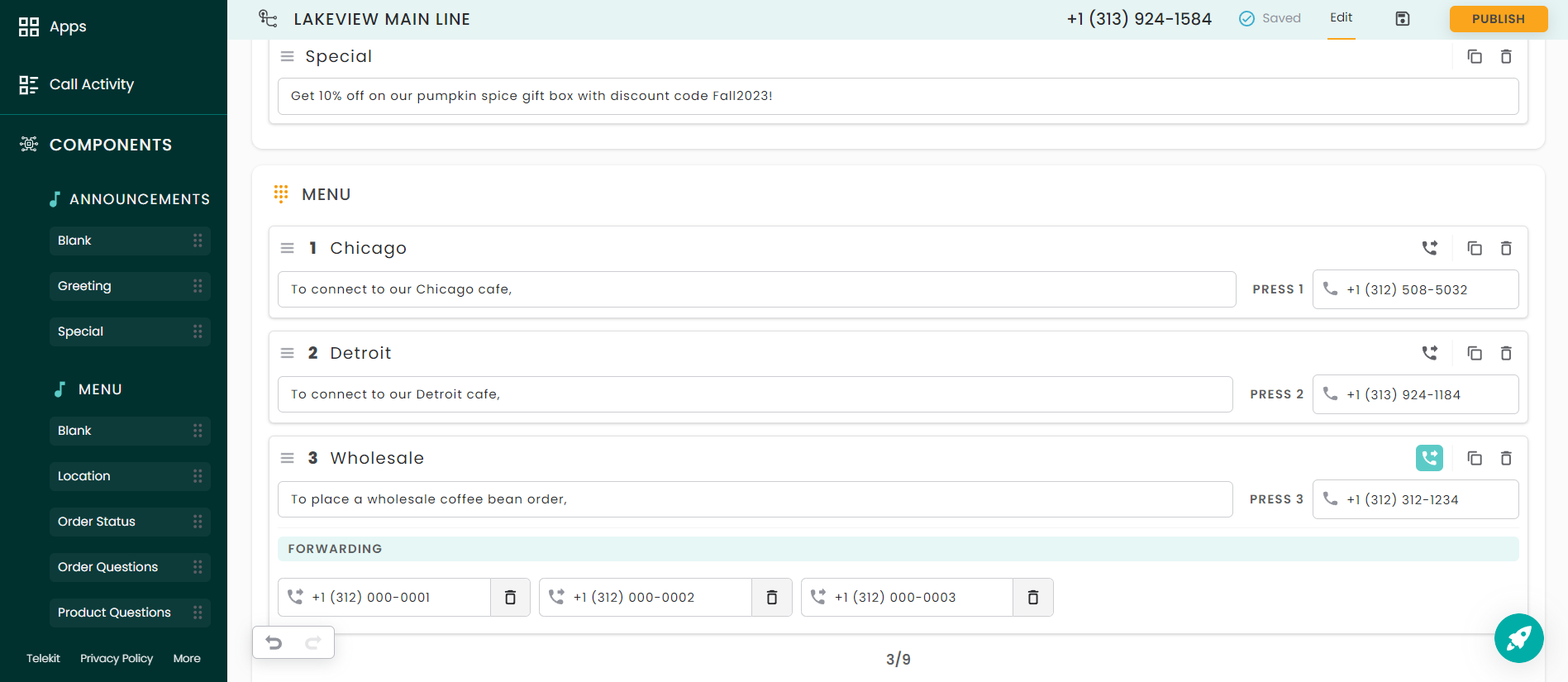This screenshot has height=682, width=1568.
Task: Duplicate the Special announcement
Action: (x=1475, y=56)
